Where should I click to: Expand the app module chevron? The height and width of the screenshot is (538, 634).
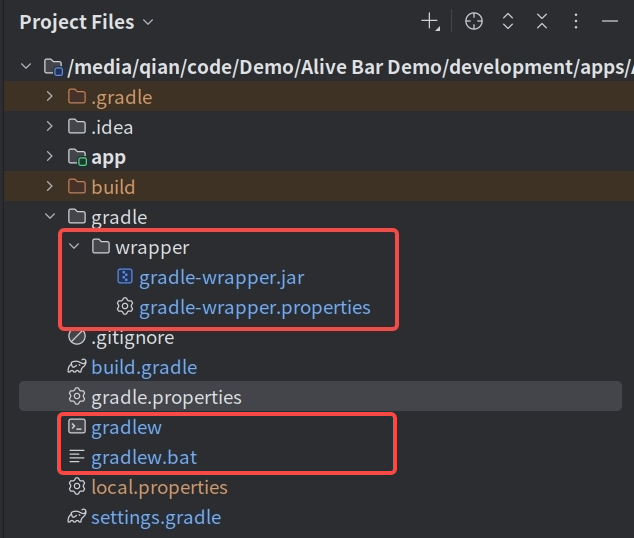tap(50, 156)
